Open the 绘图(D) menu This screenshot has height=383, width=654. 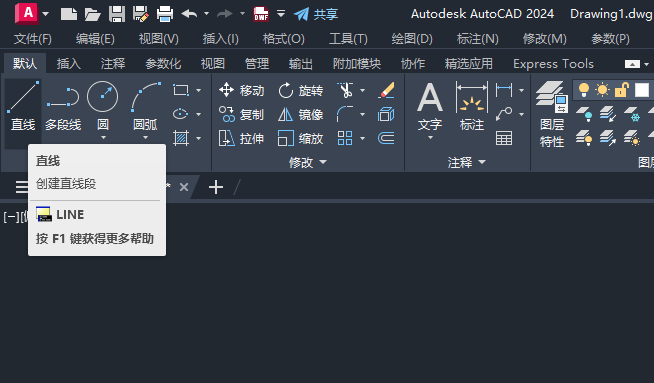coord(412,39)
